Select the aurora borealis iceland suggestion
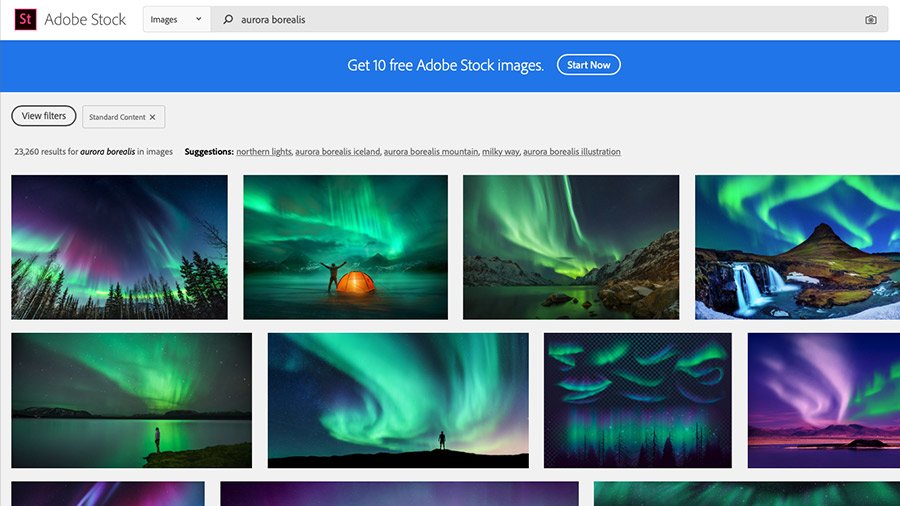This screenshot has width=900, height=506. click(338, 152)
